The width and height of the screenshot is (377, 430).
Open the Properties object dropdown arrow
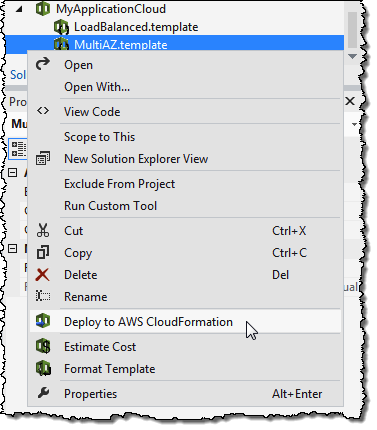[354, 124]
